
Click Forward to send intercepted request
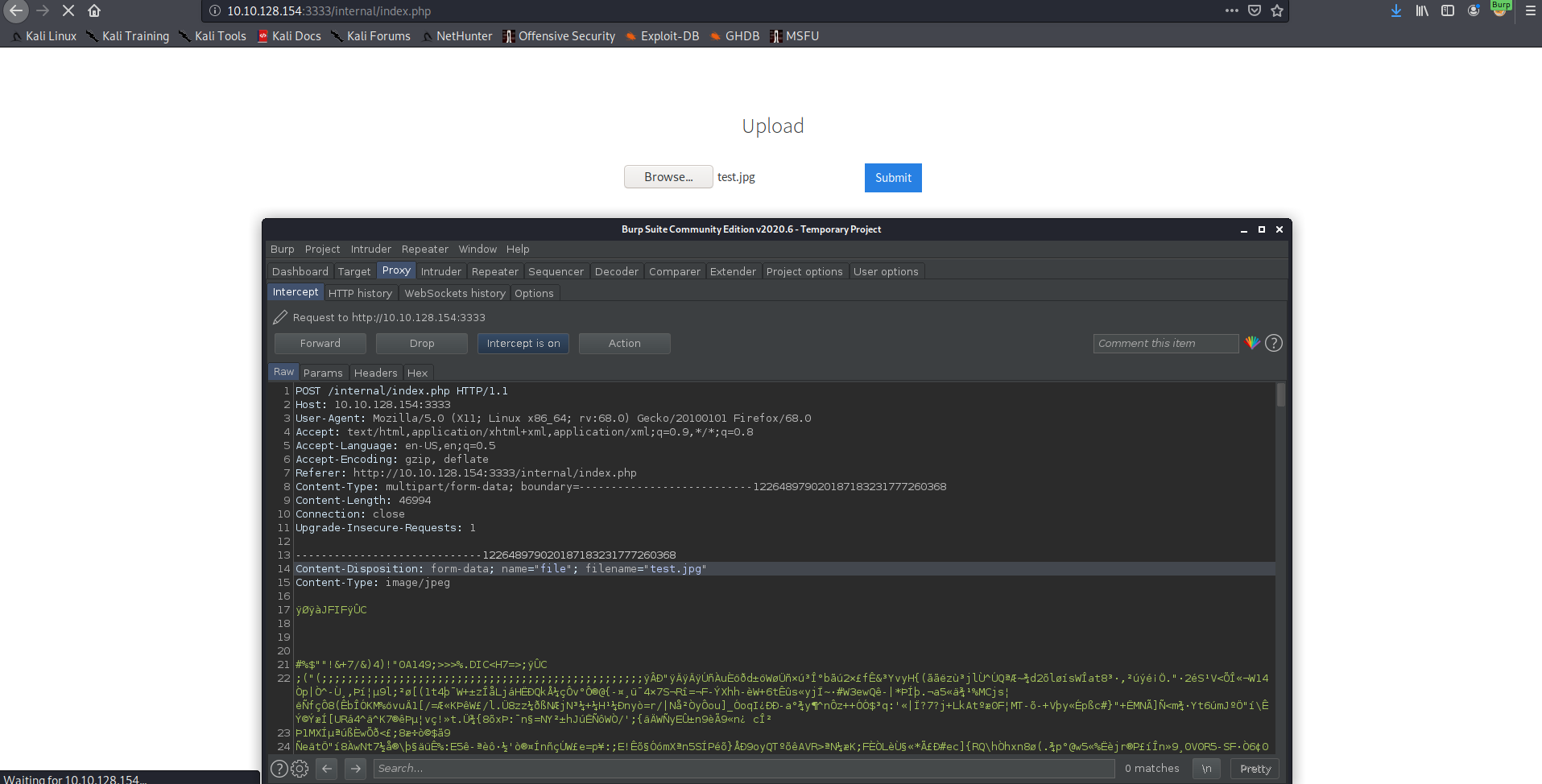(320, 344)
